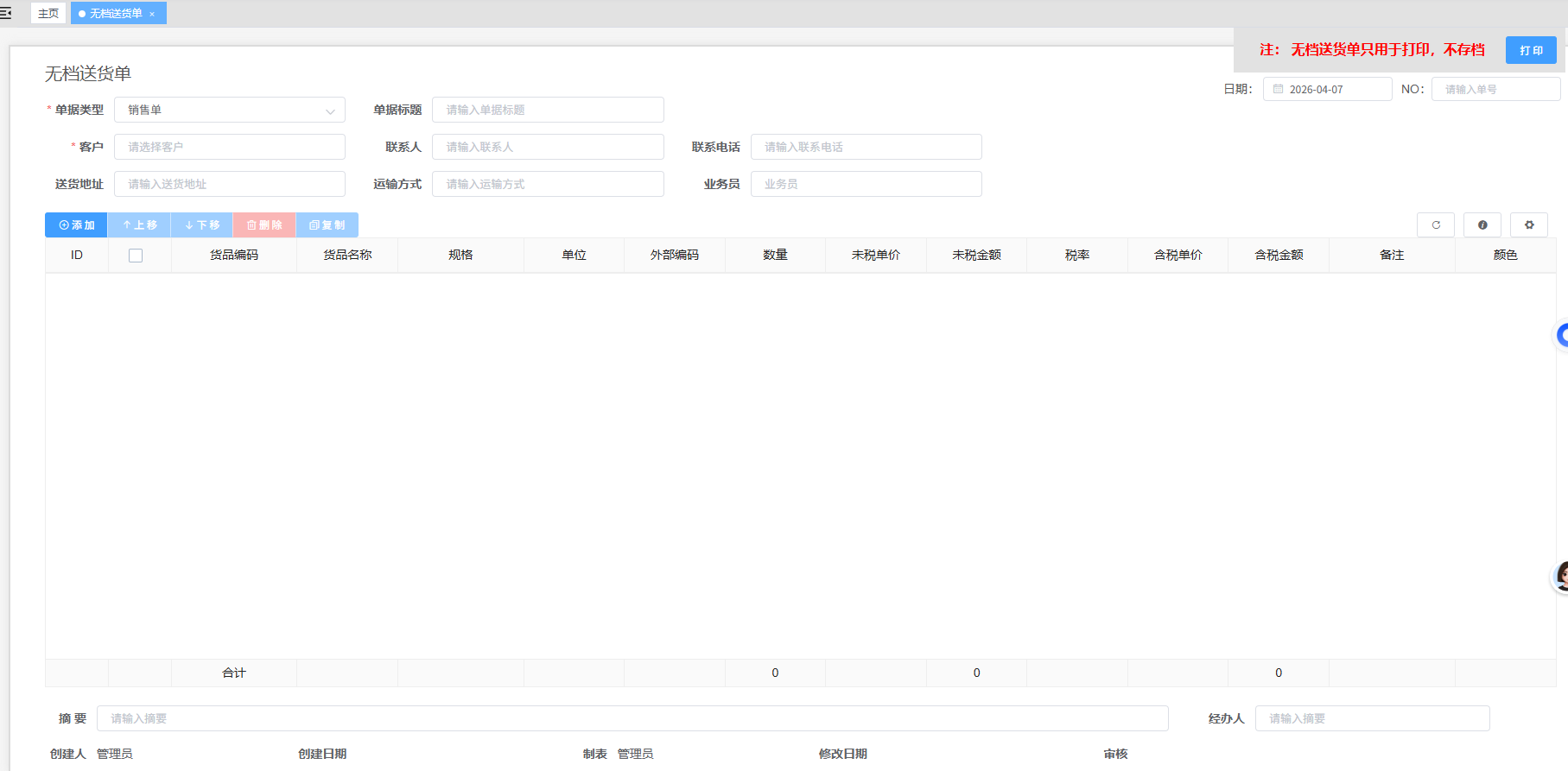Switch to the 主页 tab
1568x771 pixels.
48,13
